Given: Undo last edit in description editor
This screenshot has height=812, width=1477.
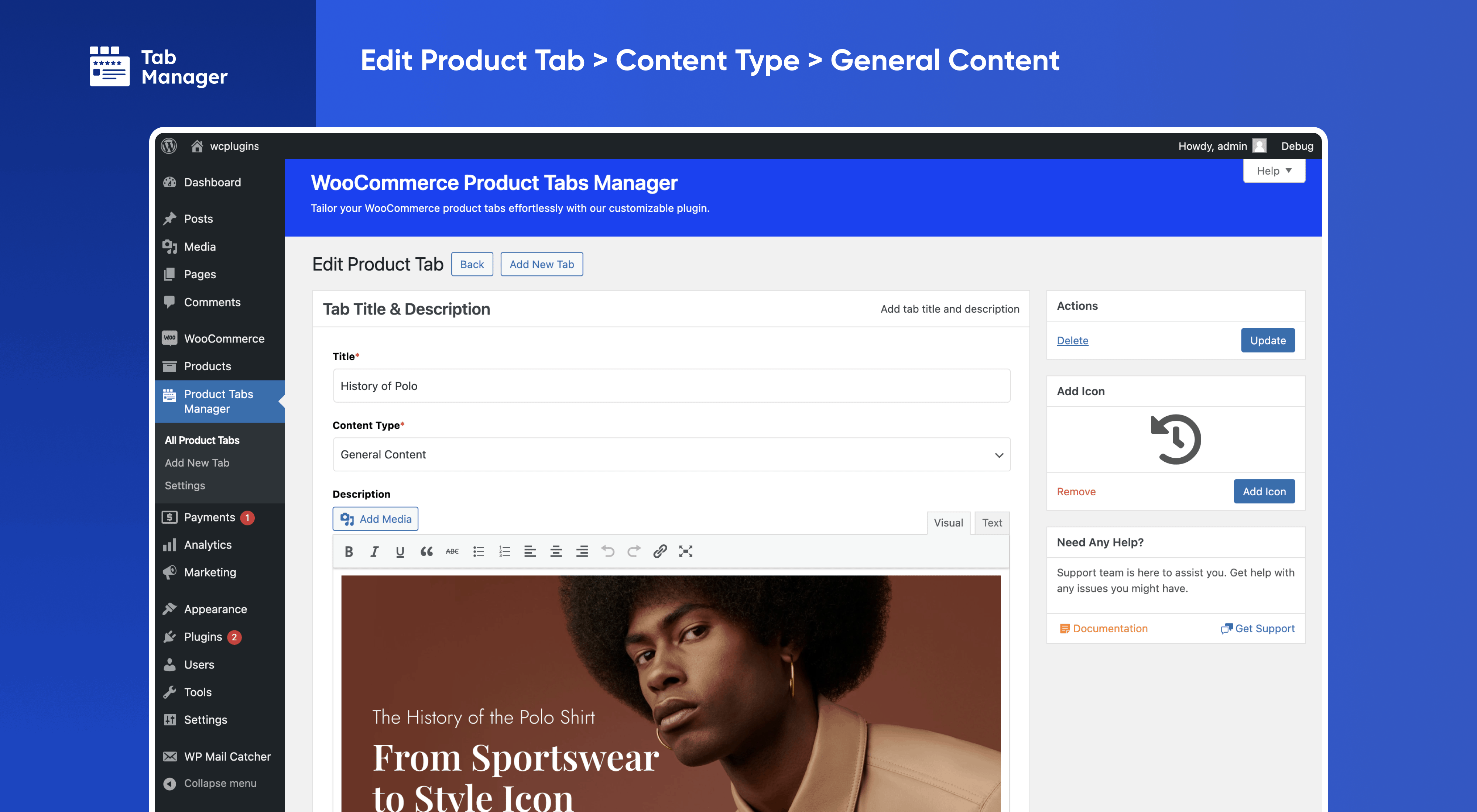Looking at the screenshot, I should [x=608, y=551].
